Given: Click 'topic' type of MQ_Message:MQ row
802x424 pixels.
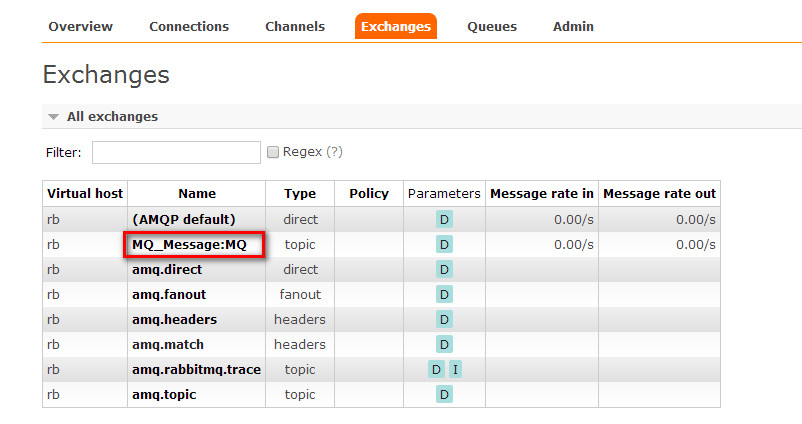Looking at the screenshot, I should 300,244.
